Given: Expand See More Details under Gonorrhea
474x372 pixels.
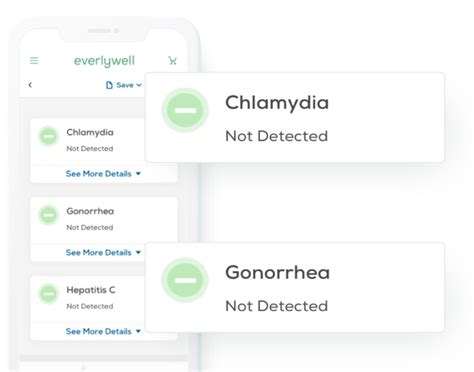Looking at the screenshot, I should [x=103, y=253].
